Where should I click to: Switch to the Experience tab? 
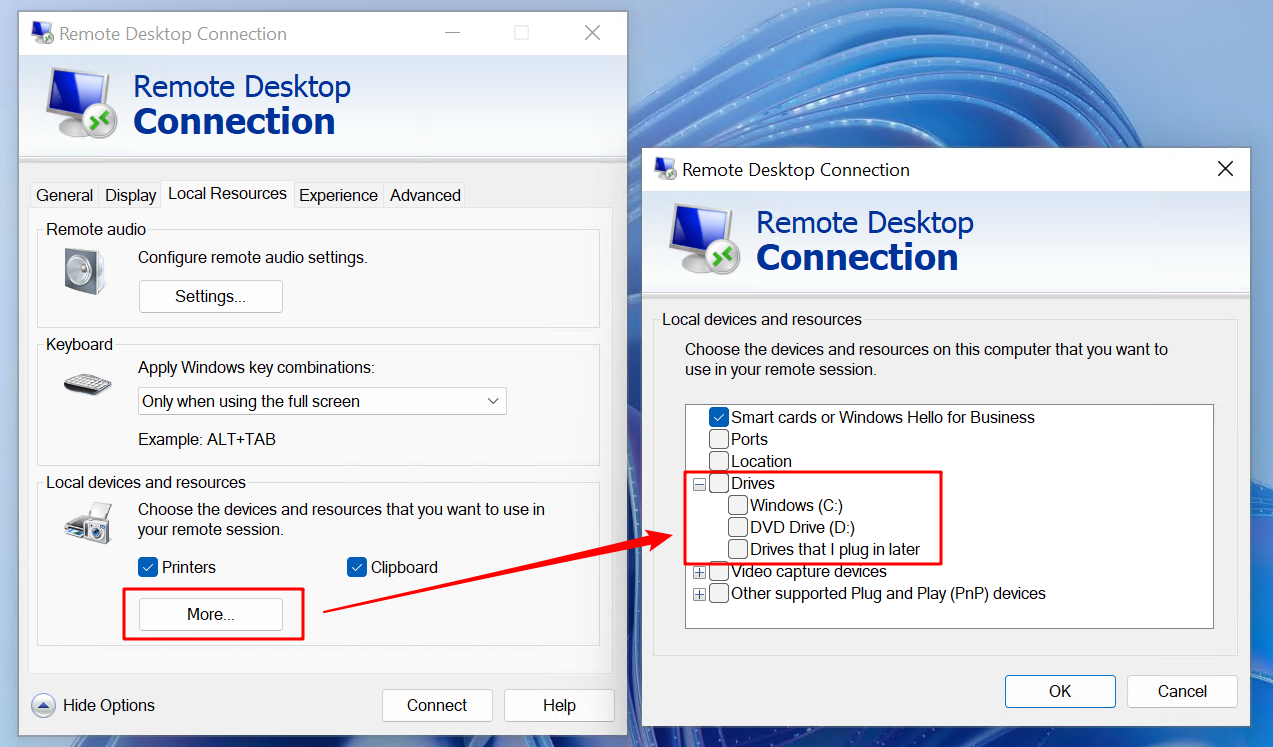pyautogui.click(x=338, y=195)
